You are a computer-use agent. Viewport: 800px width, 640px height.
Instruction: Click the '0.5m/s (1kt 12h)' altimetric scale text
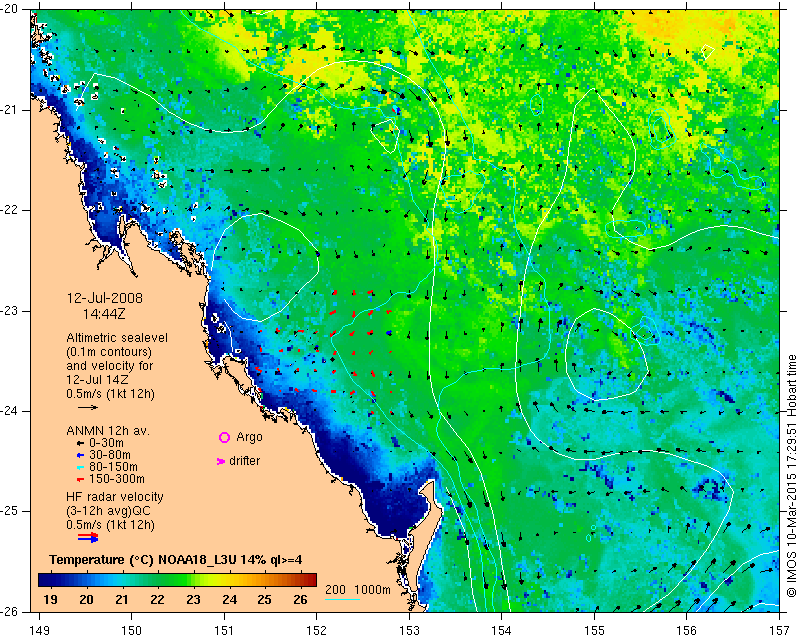(110, 394)
